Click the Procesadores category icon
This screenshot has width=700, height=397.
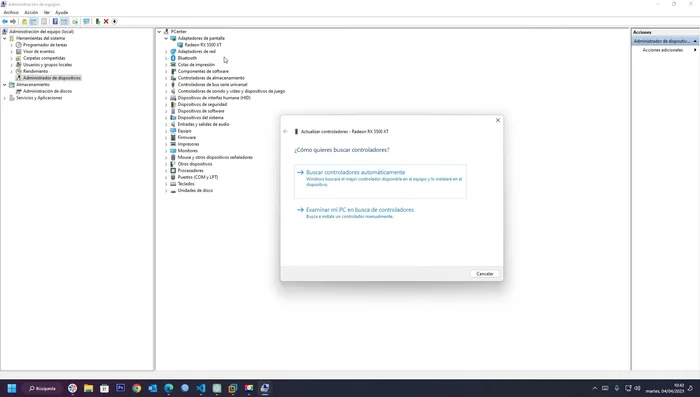click(173, 171)
